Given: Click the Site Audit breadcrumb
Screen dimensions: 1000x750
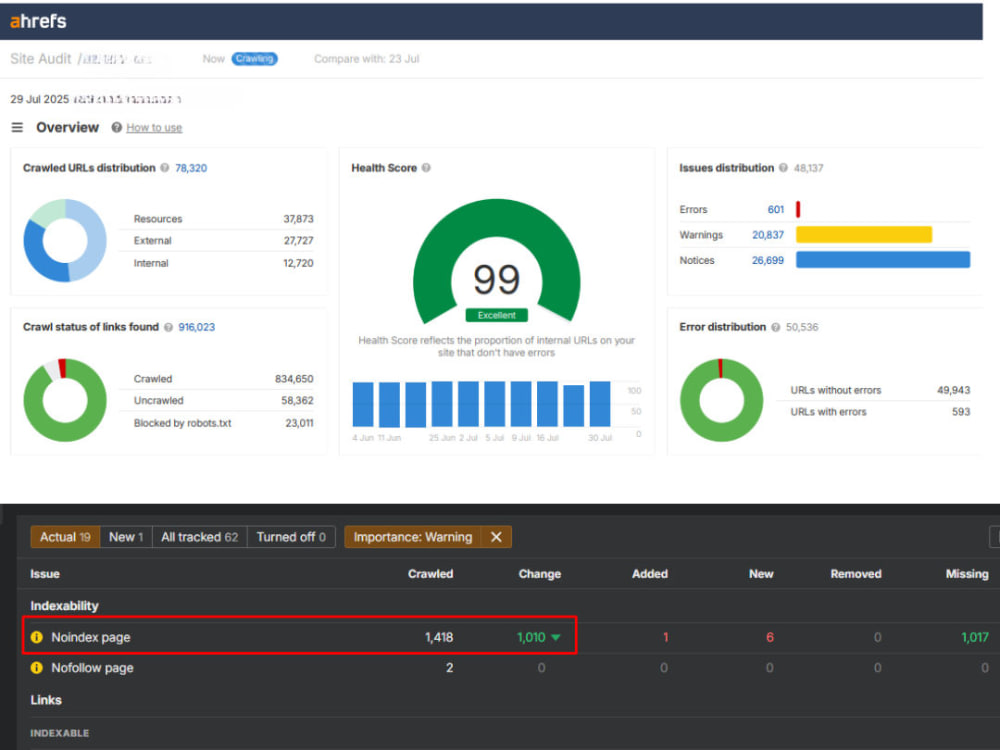Looking at the screenshot, I should pyautogui.click(x=41, y=59).
